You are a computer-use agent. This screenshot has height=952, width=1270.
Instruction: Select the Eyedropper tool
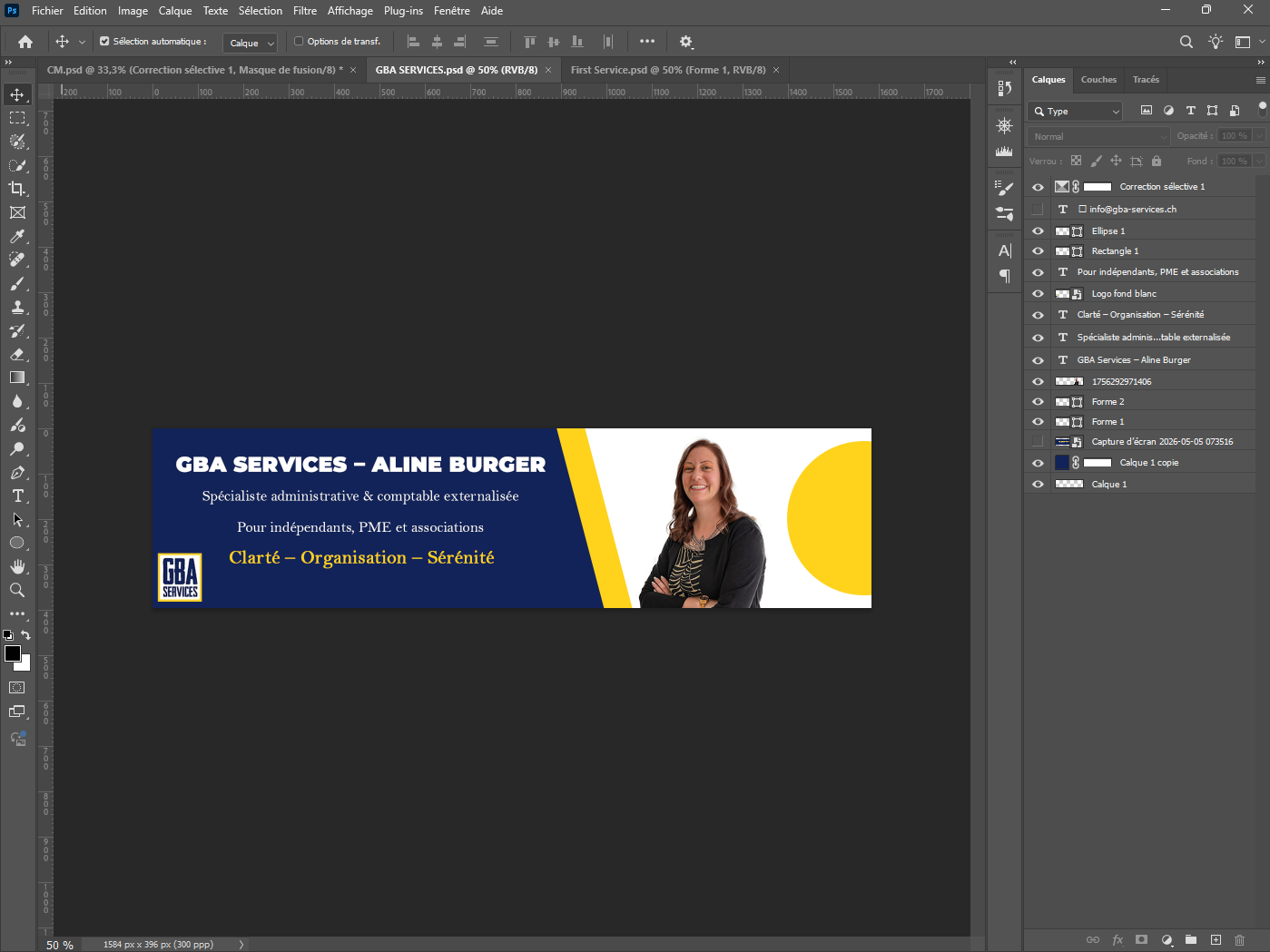point(17,236)
